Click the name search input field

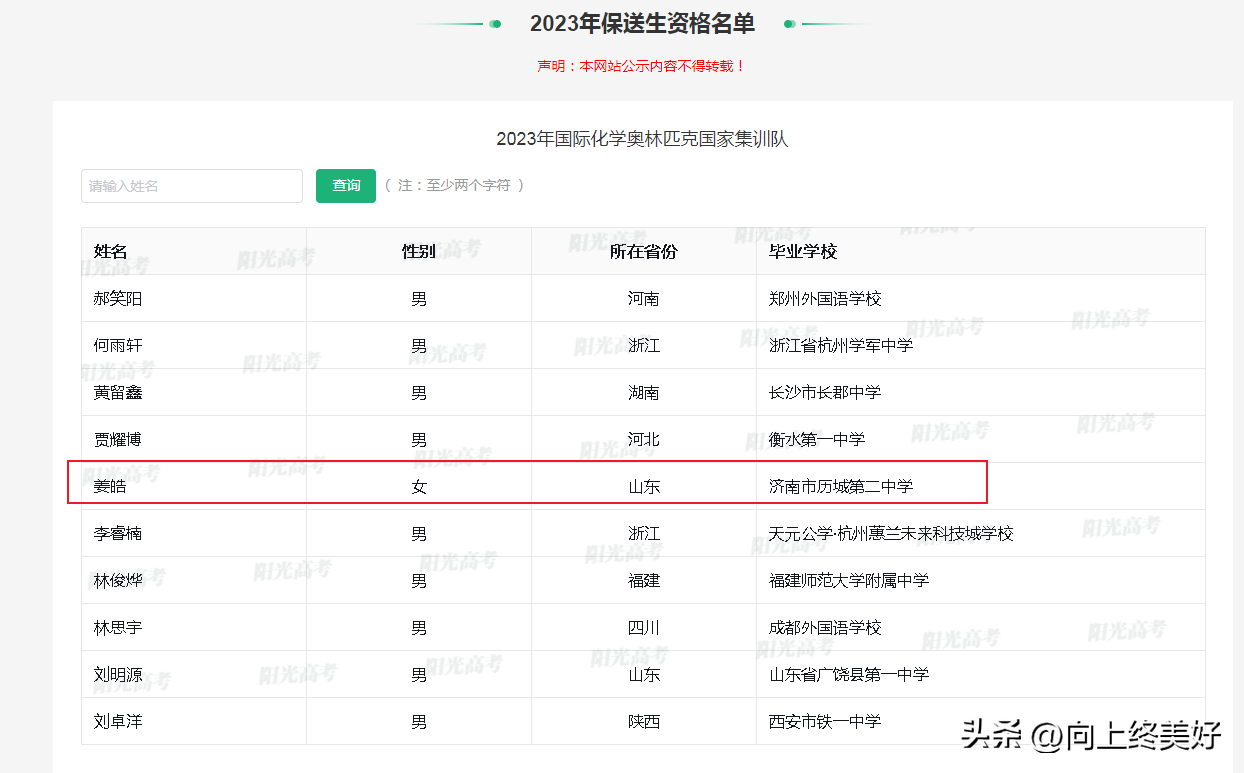tap(191, 186)
